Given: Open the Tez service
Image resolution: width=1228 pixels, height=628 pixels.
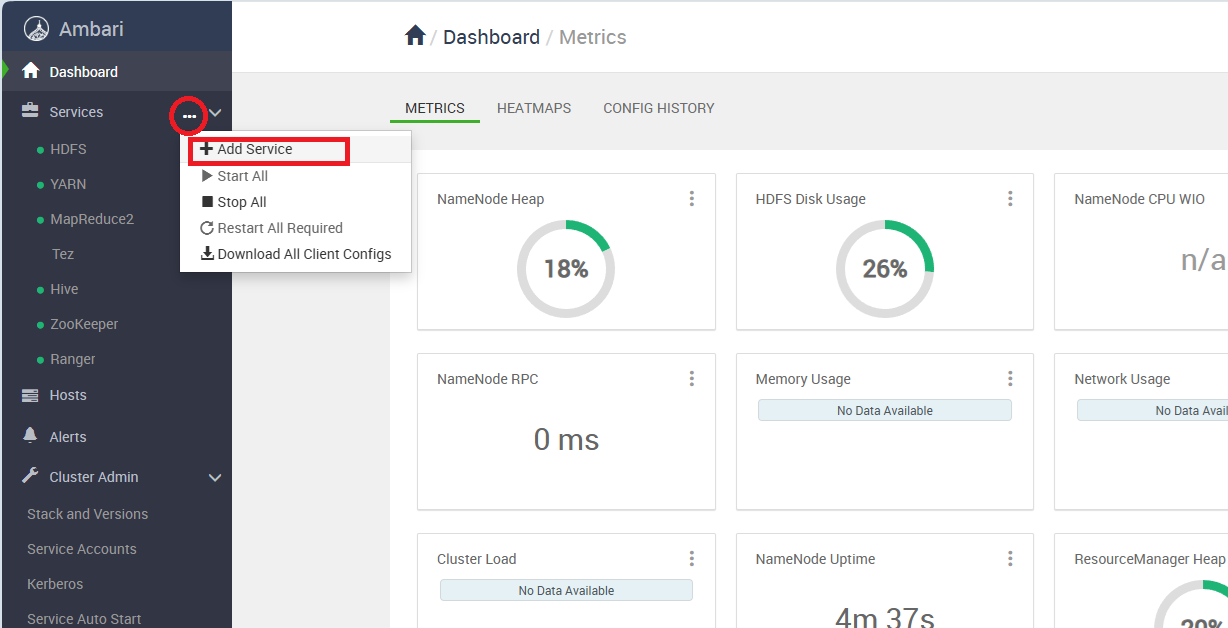Looking at the screenshot, I should (63, 254).
